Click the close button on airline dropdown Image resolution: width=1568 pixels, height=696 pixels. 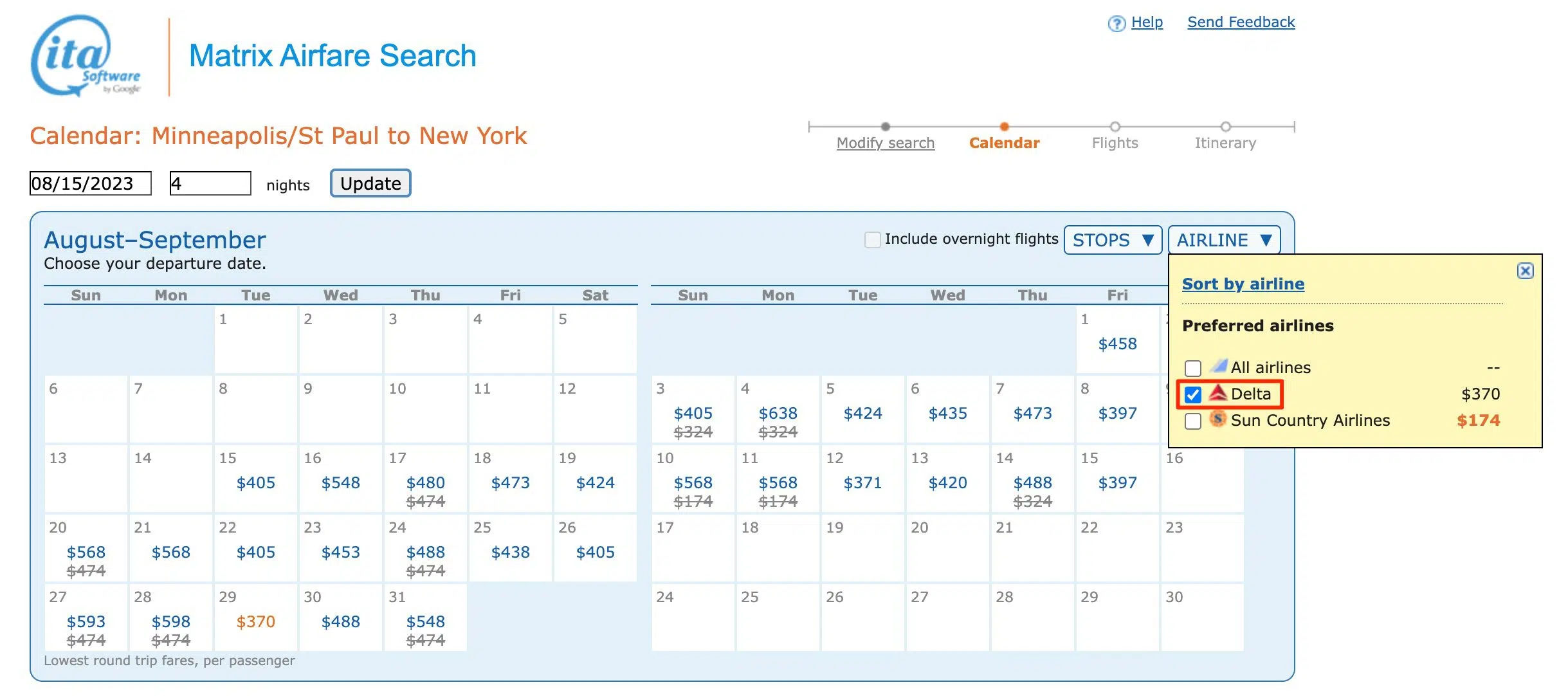[x=1528, y=271]
